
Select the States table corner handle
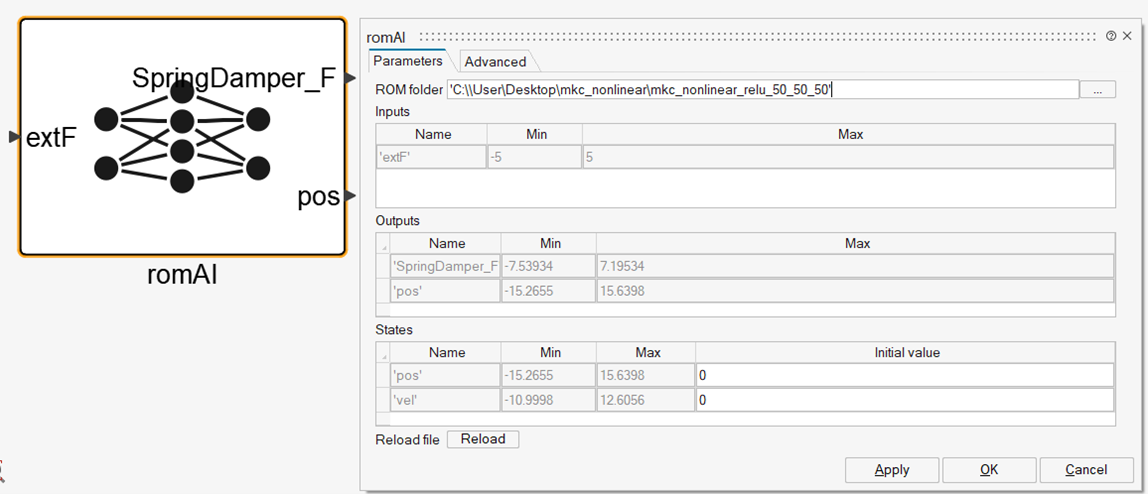(382, 352)
